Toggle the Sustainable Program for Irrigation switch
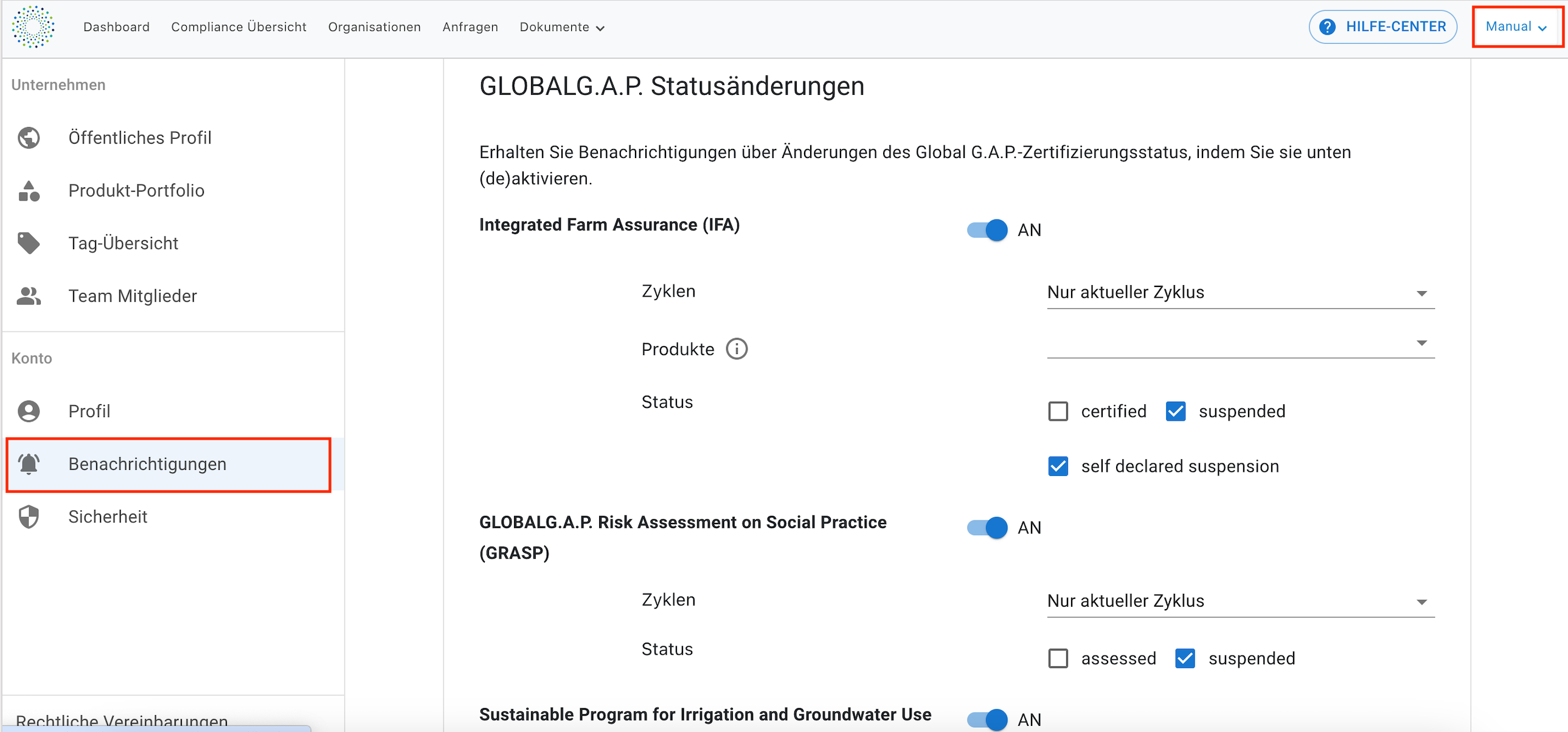This screenshot has width=1568, height=732. pyautogui.click(x=987, y=720)
